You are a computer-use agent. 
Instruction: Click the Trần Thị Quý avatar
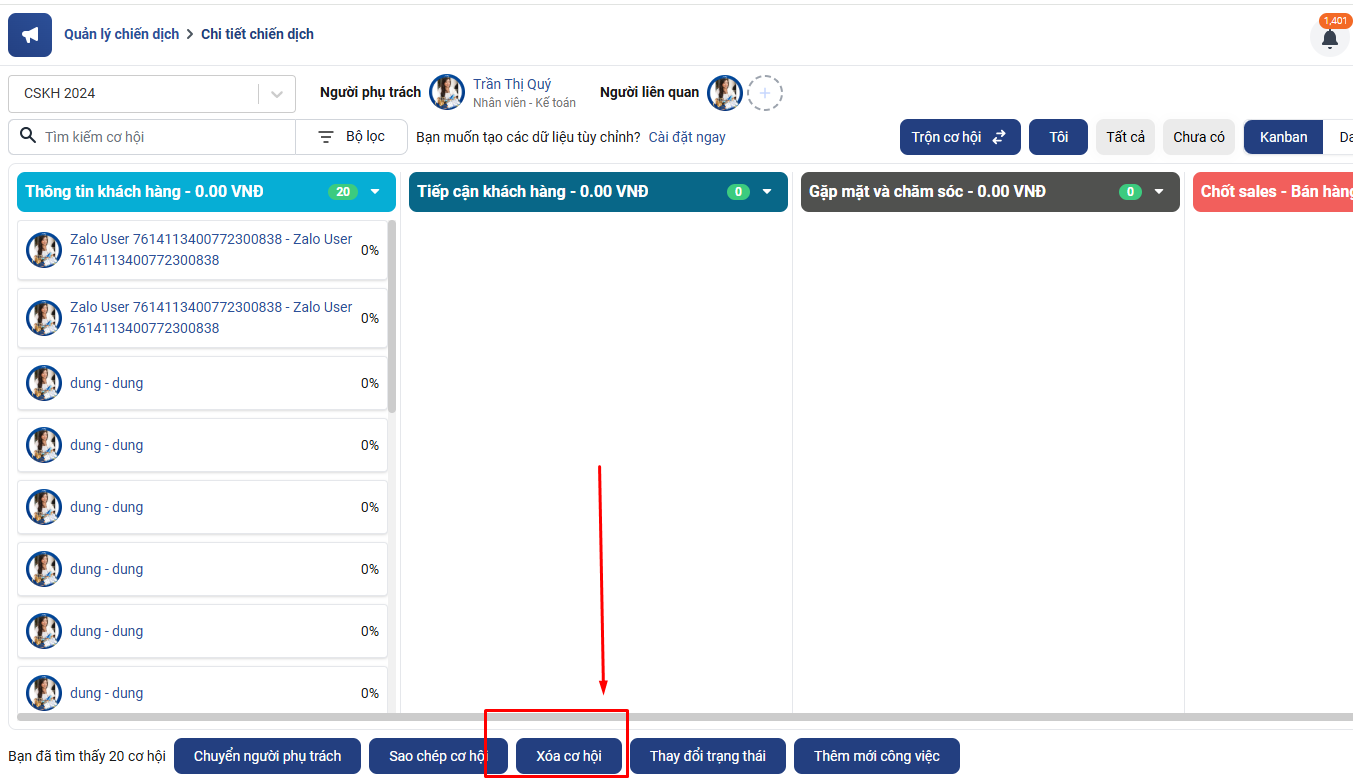click(x=447, y=92)
